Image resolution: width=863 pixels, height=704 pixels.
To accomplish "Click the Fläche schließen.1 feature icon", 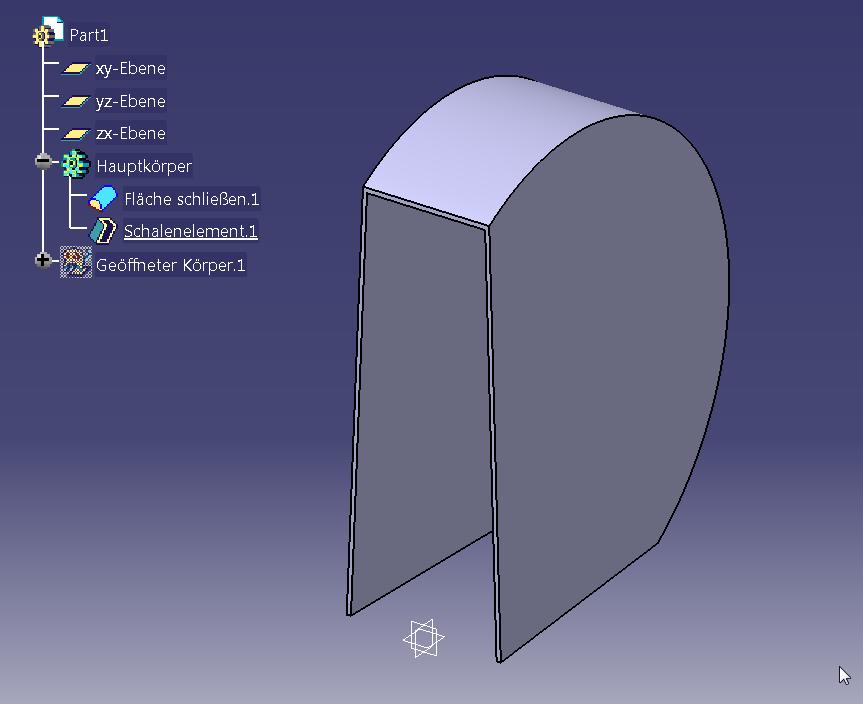I will [x=103, y=198].
